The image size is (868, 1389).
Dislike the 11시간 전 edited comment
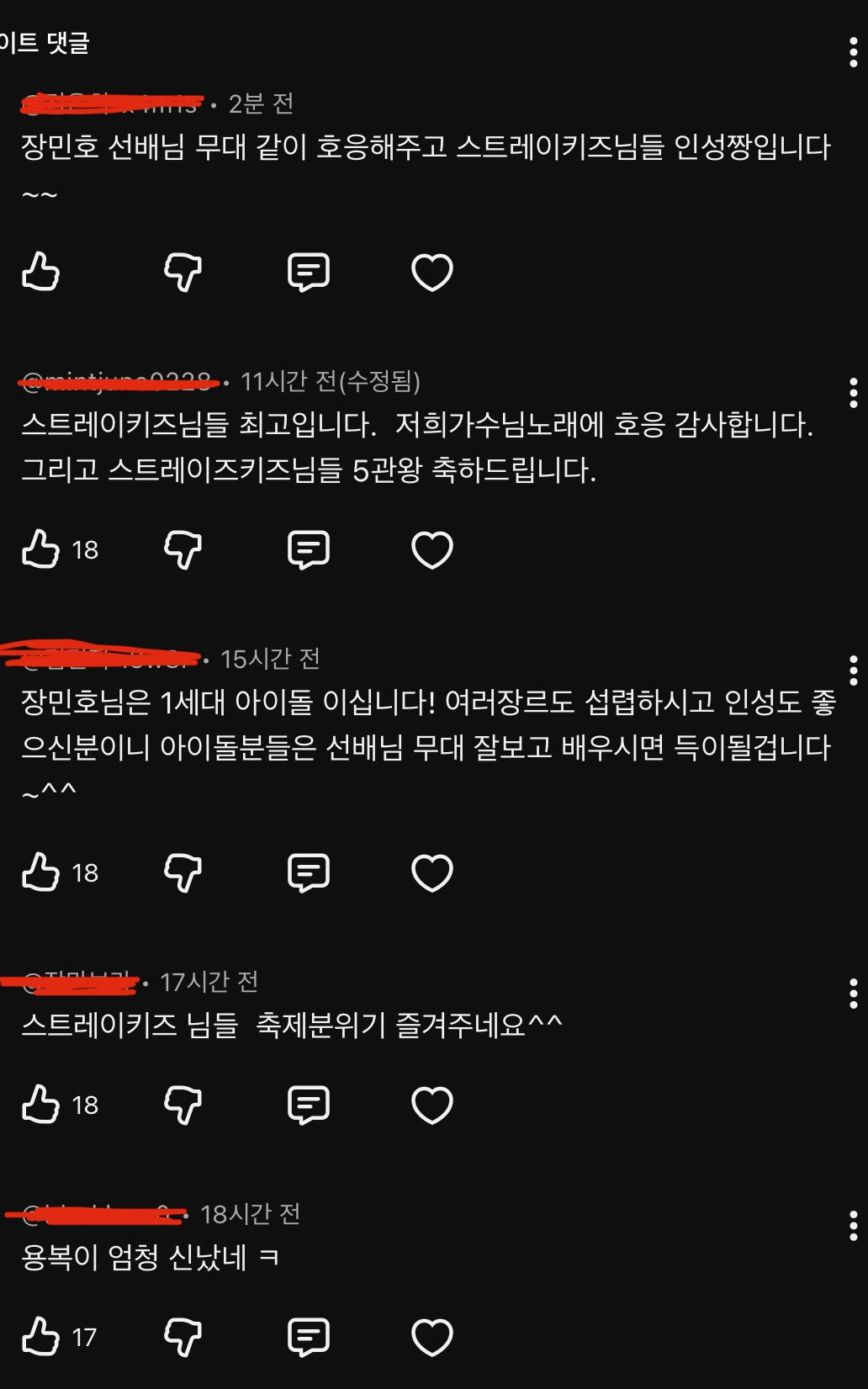click(183, 549)
